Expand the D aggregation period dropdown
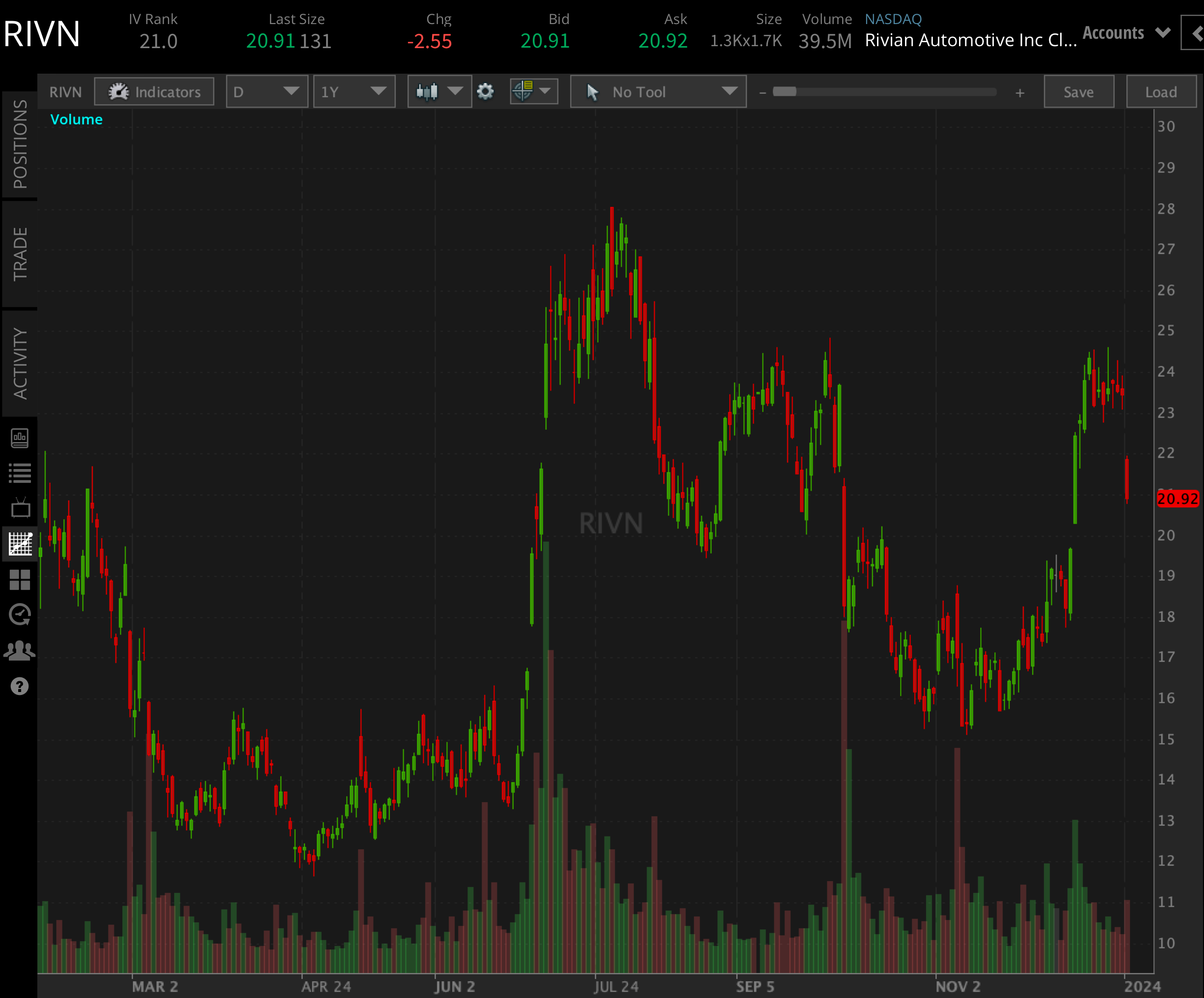1204x998 pixels. [x=267, y=92]
